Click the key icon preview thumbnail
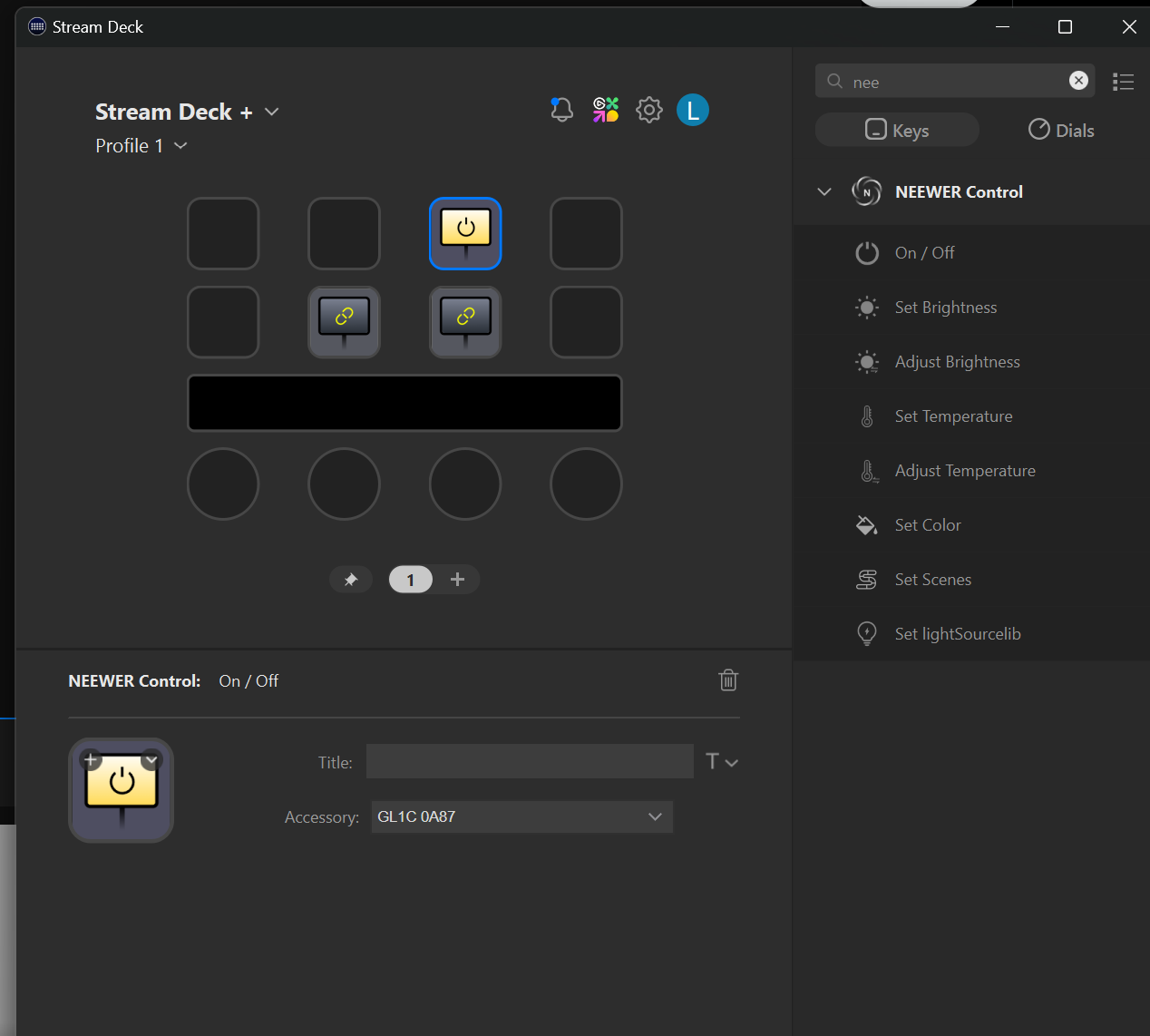This screenshot has width=1150, height=1036. click(122, 790)
